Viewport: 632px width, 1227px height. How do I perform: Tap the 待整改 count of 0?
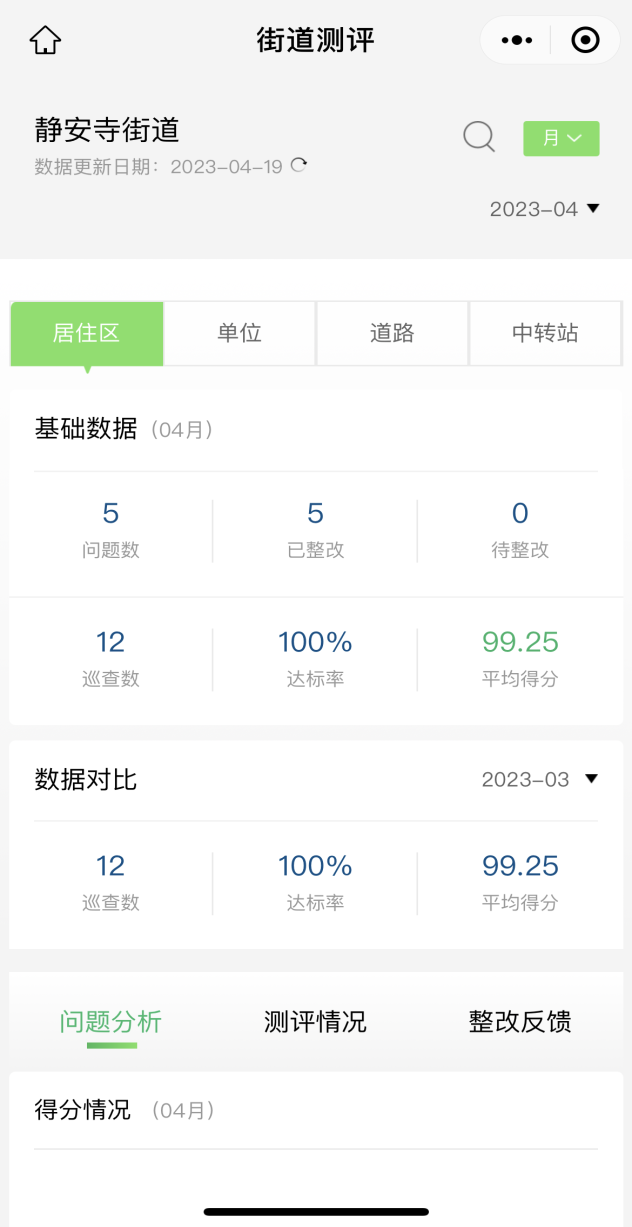520,514
